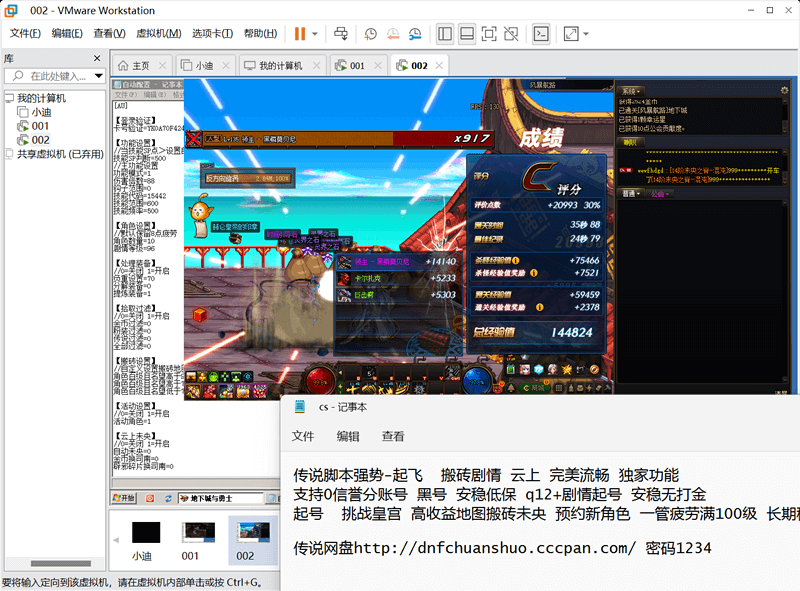Click the 001 thumbnail preview
Viewport: 800px width, 591px height.
pyautogui.click(x=199, y=532)
